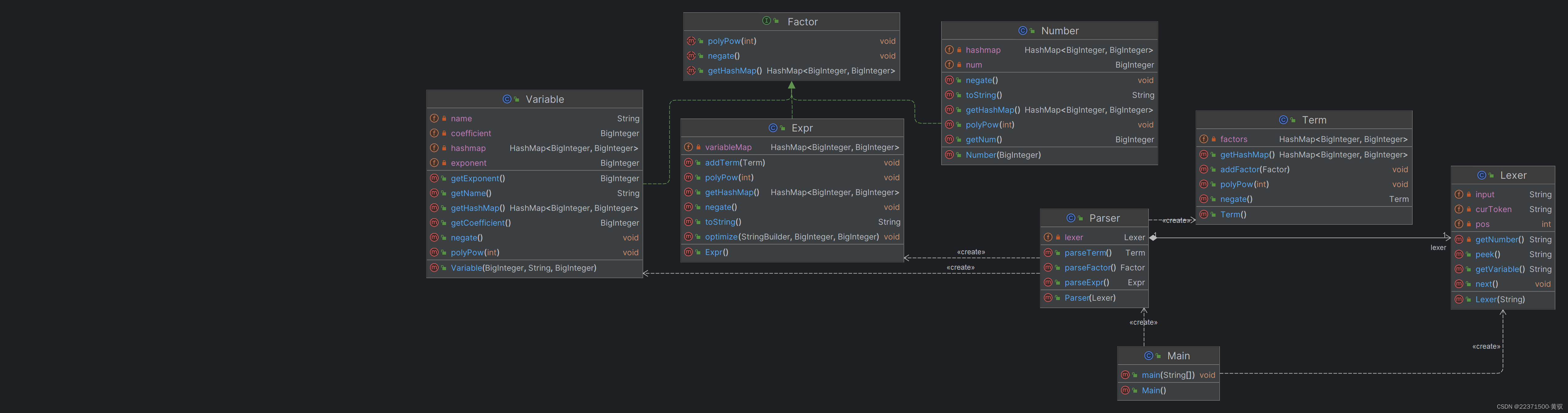This screenshot has width=1568, height=413.
Task: Click the Variable constructor entry
Action: [x=523, y=268]
